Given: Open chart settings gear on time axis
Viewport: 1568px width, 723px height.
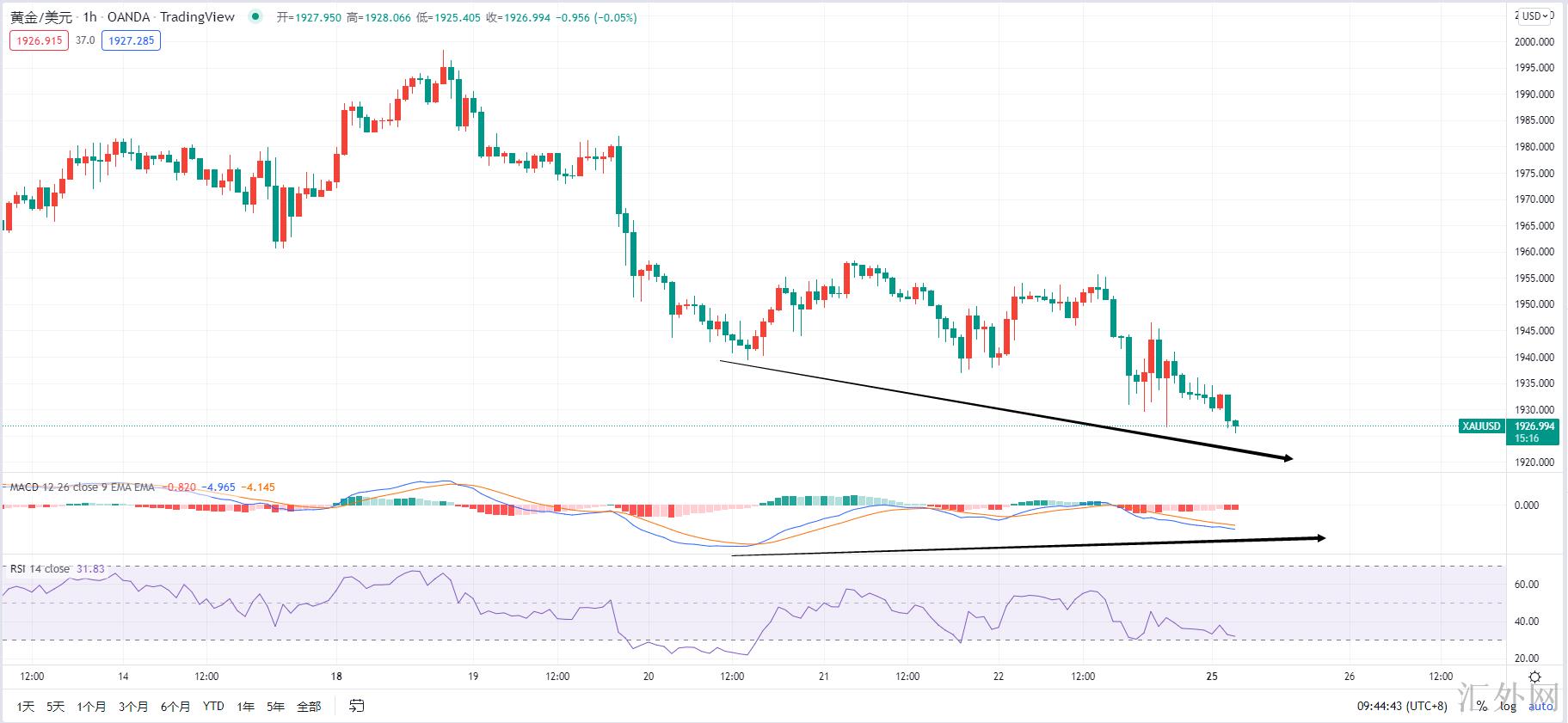Looking at the screenshot, I should pos(1534,677).
